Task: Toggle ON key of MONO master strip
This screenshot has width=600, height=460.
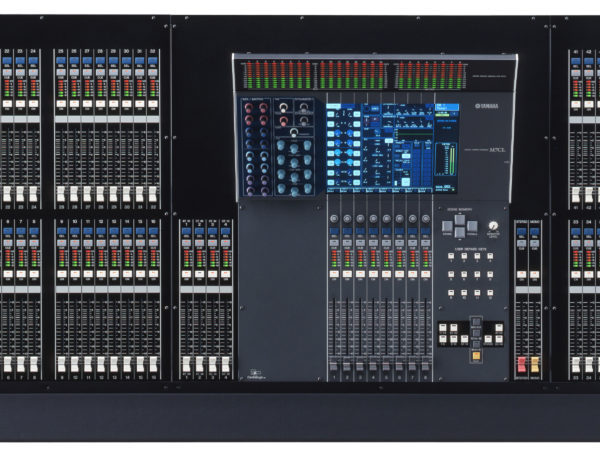Action: 535,274
